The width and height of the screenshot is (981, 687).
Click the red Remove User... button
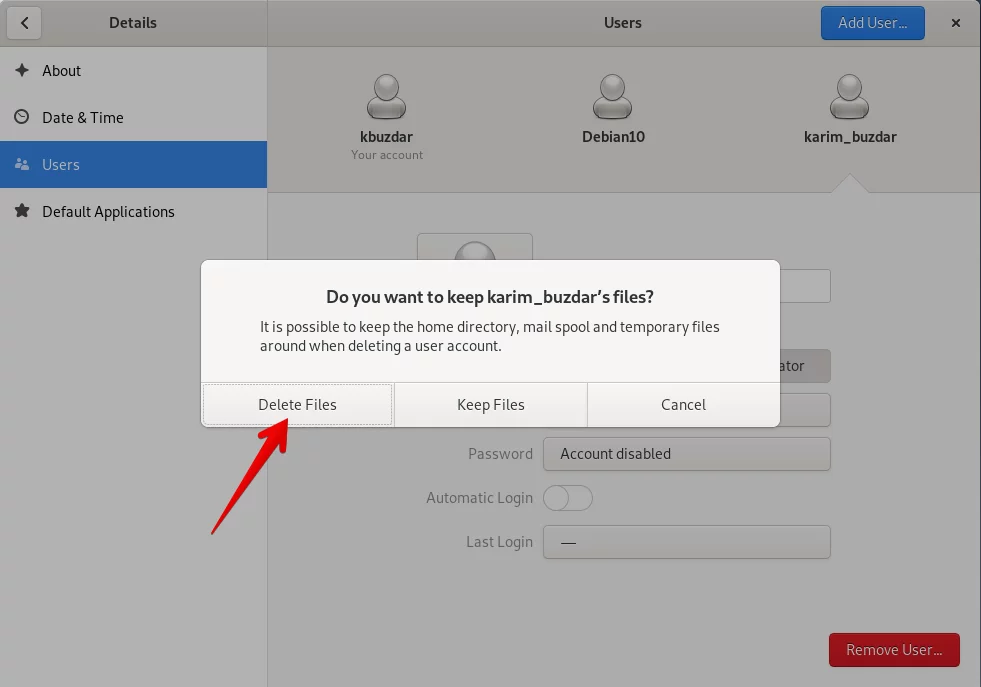894,650
